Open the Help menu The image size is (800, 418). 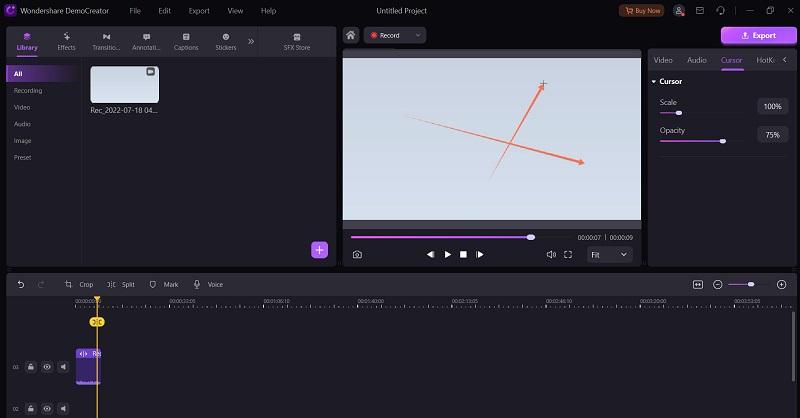click(268, 11)
